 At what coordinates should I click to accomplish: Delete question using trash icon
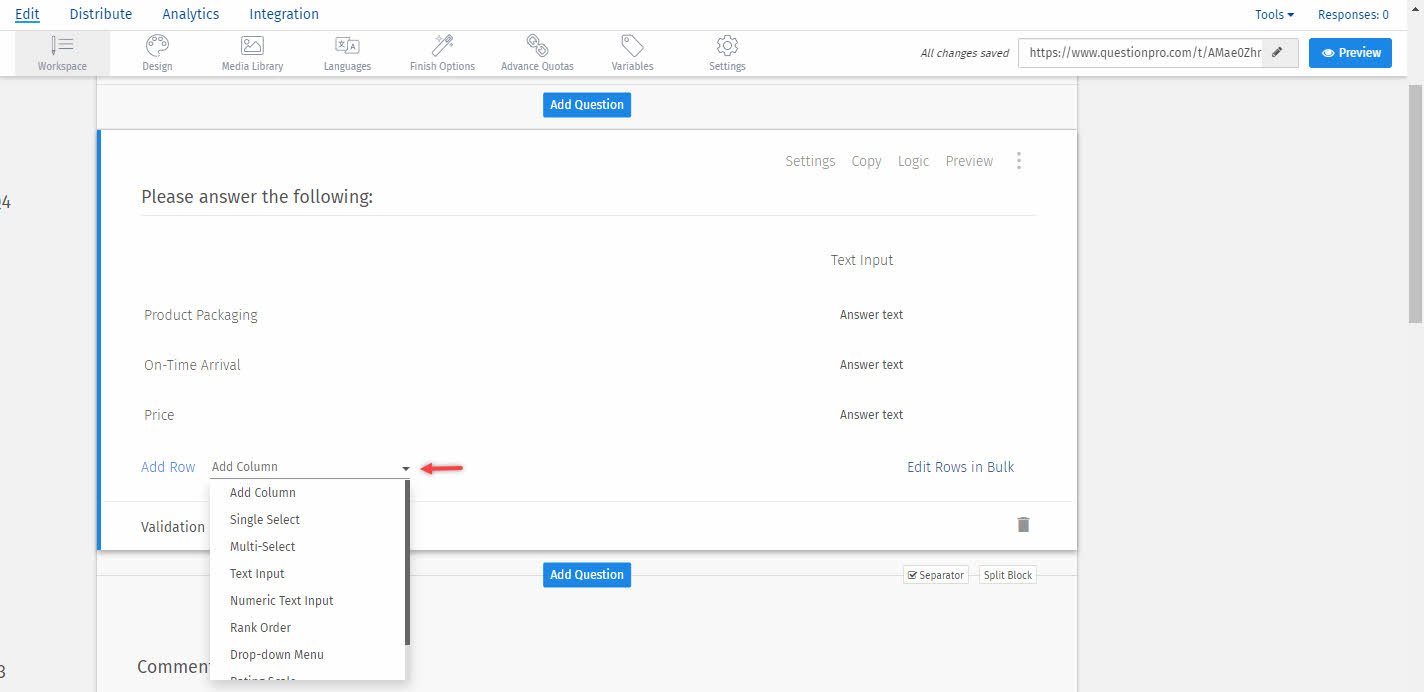click(1023, 525)
